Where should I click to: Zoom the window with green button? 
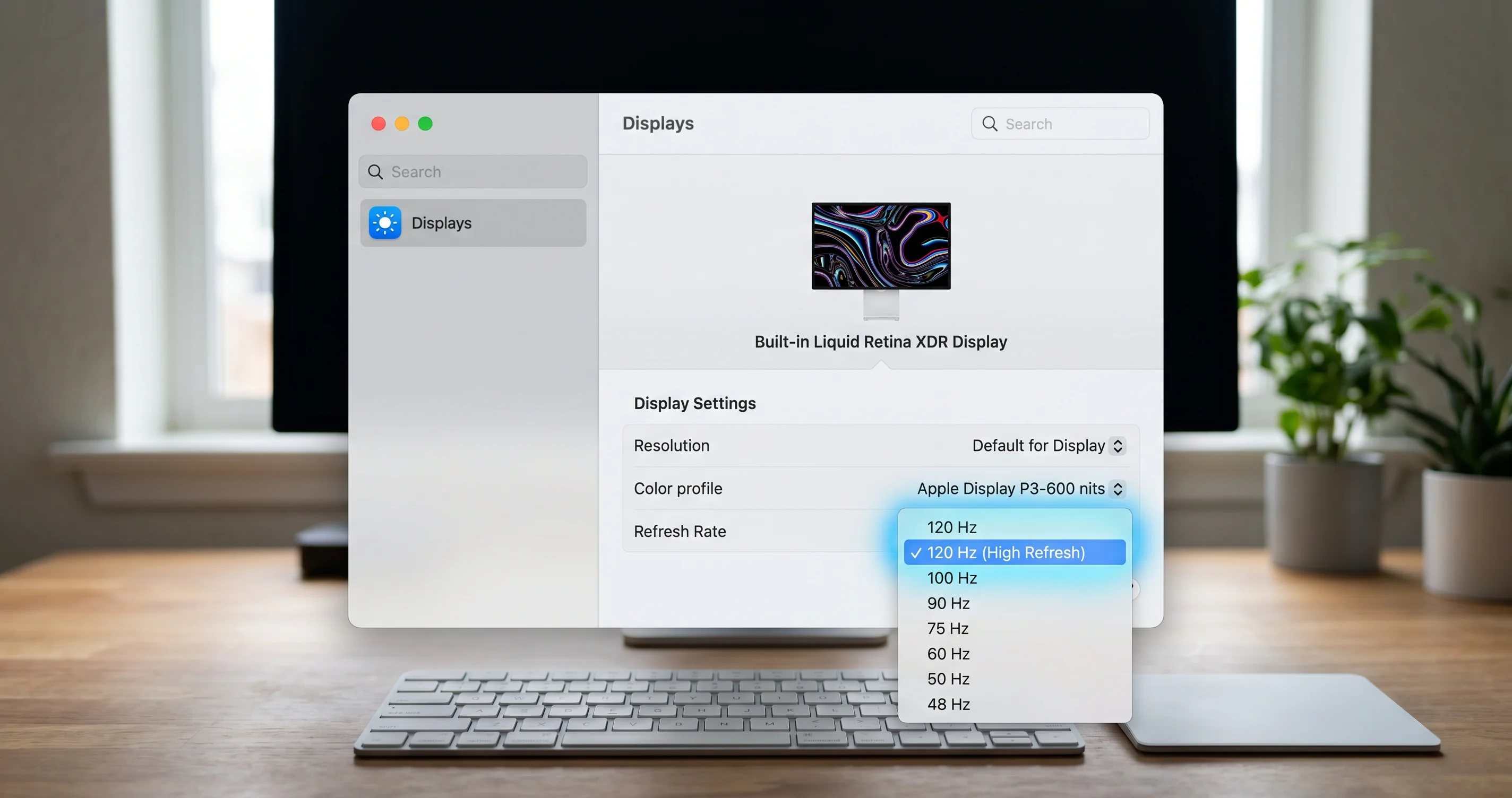[426, 124]
